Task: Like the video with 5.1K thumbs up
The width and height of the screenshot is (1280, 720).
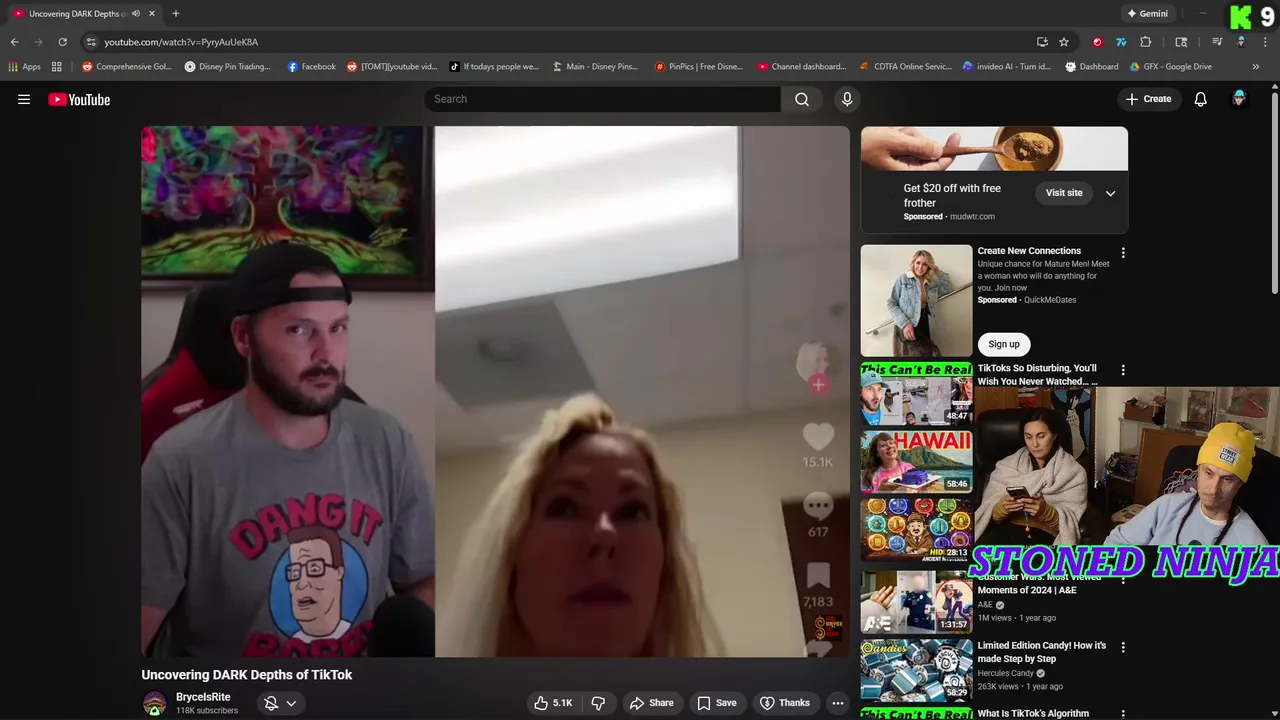Action: coord(553,703)
